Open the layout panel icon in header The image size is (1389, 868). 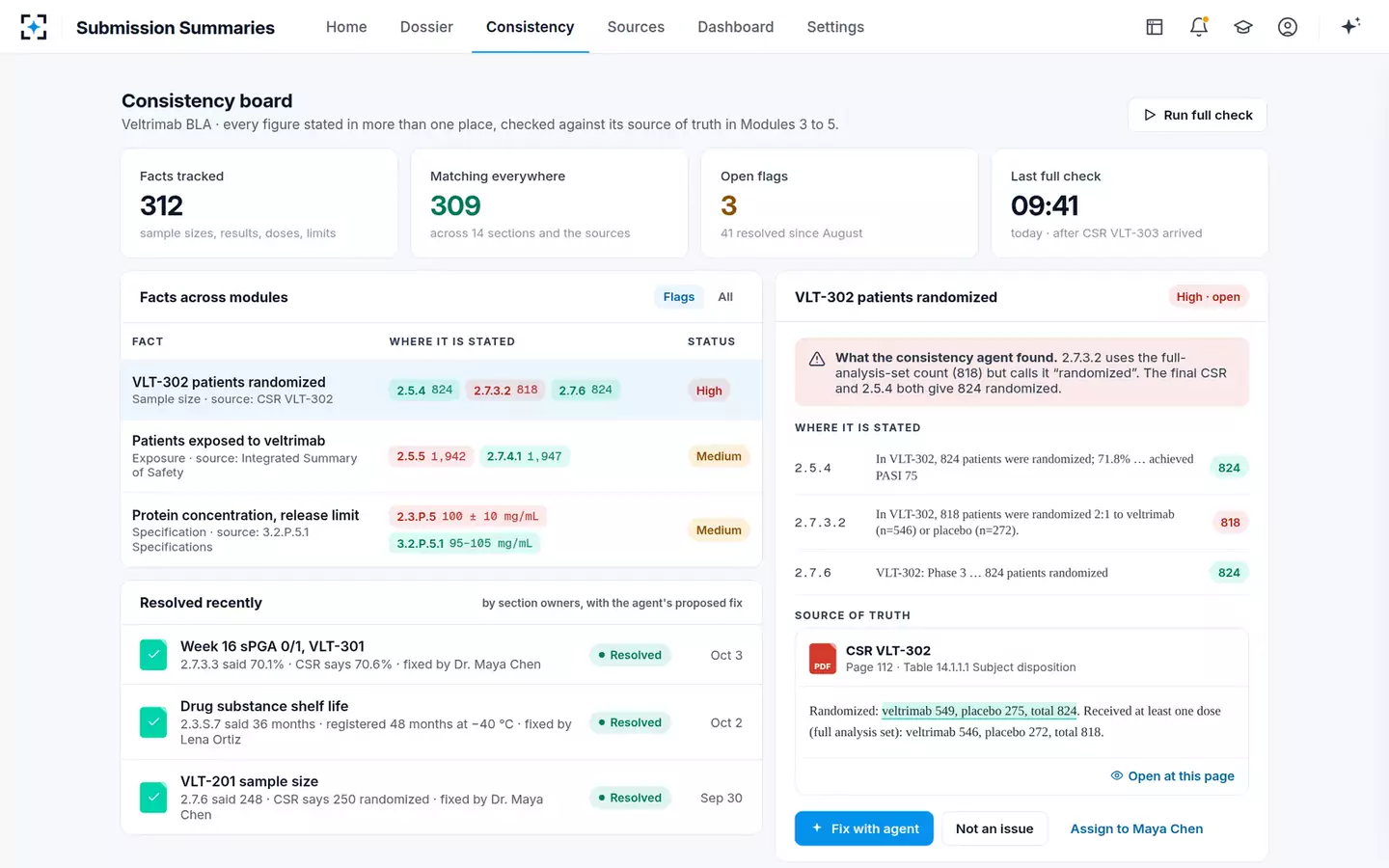point(1155,27)
